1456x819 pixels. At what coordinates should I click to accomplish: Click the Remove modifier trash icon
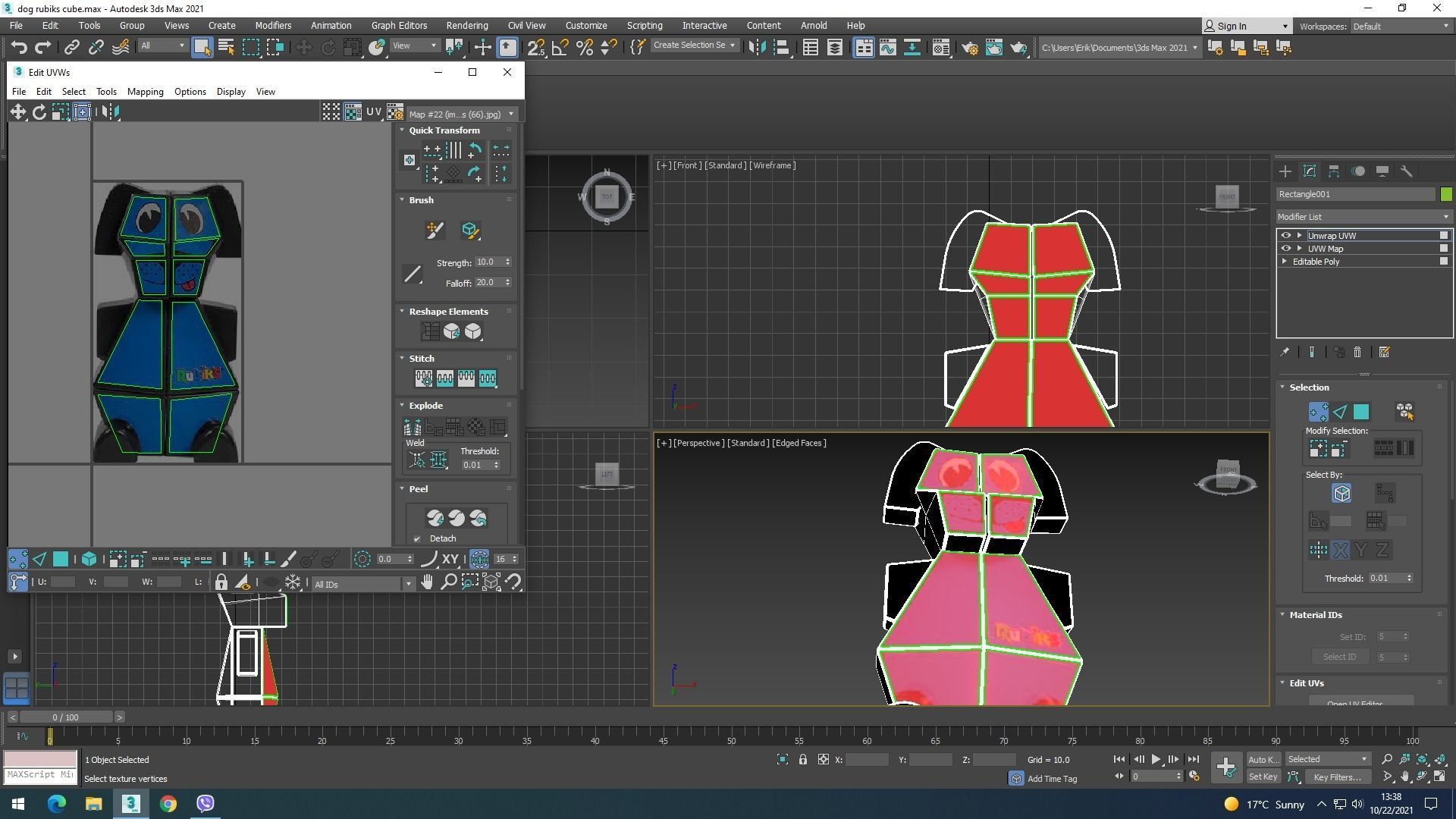(x=1357, y=353)
